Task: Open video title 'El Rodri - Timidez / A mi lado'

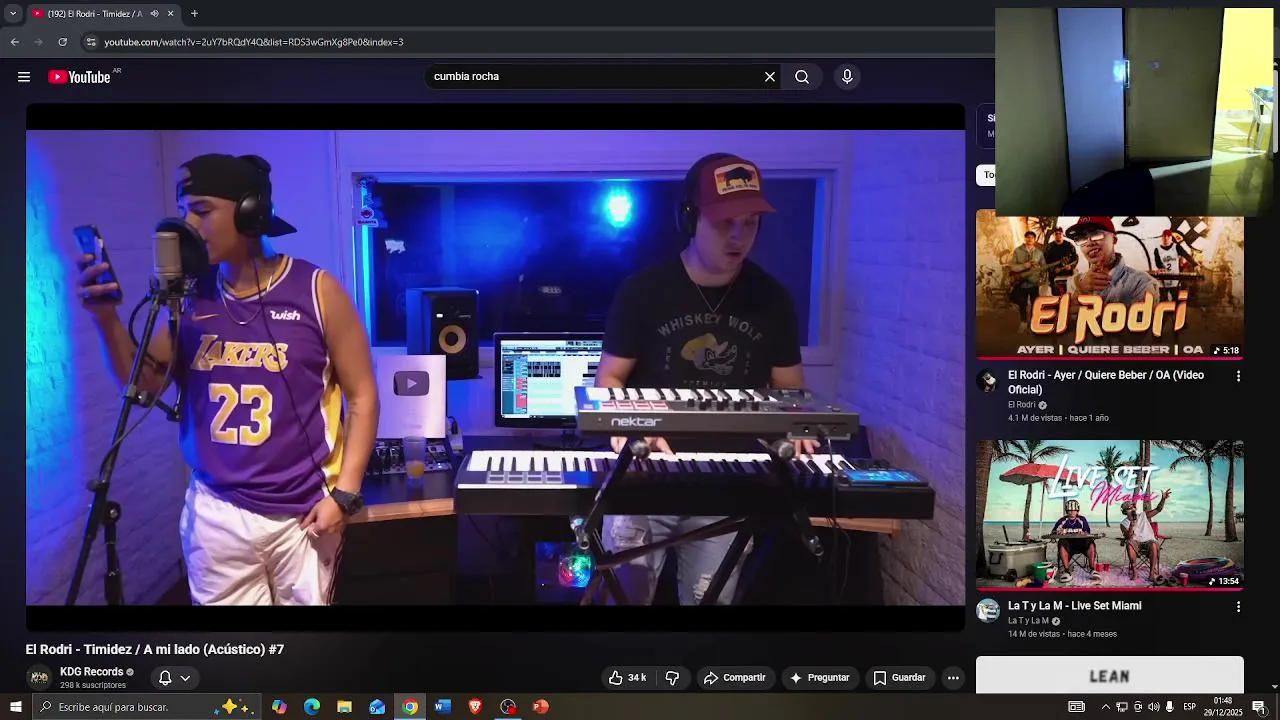Action: coord(155,649)
